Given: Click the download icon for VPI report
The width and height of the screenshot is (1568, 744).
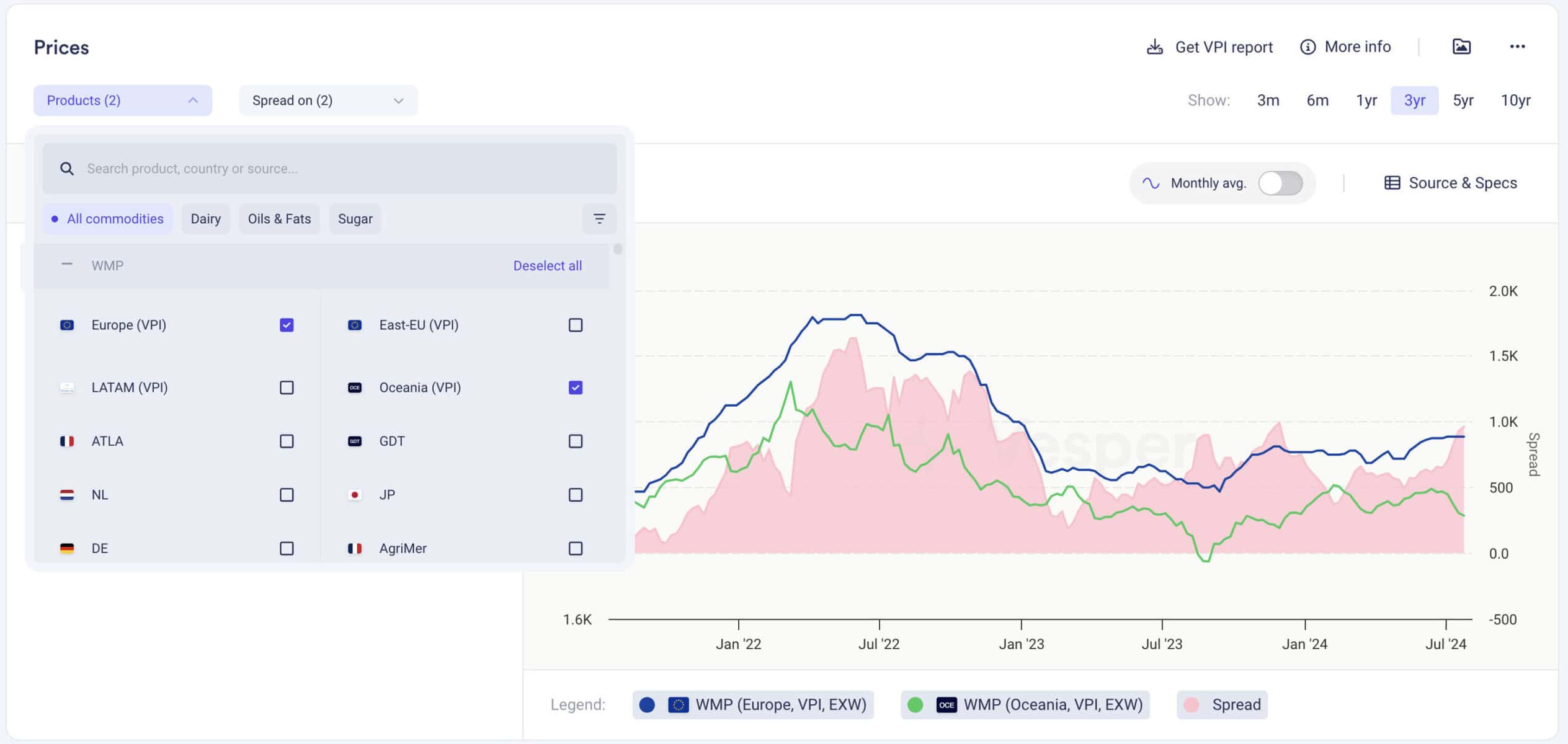Looking at the screenshot, I should [x=1154, y=47].
